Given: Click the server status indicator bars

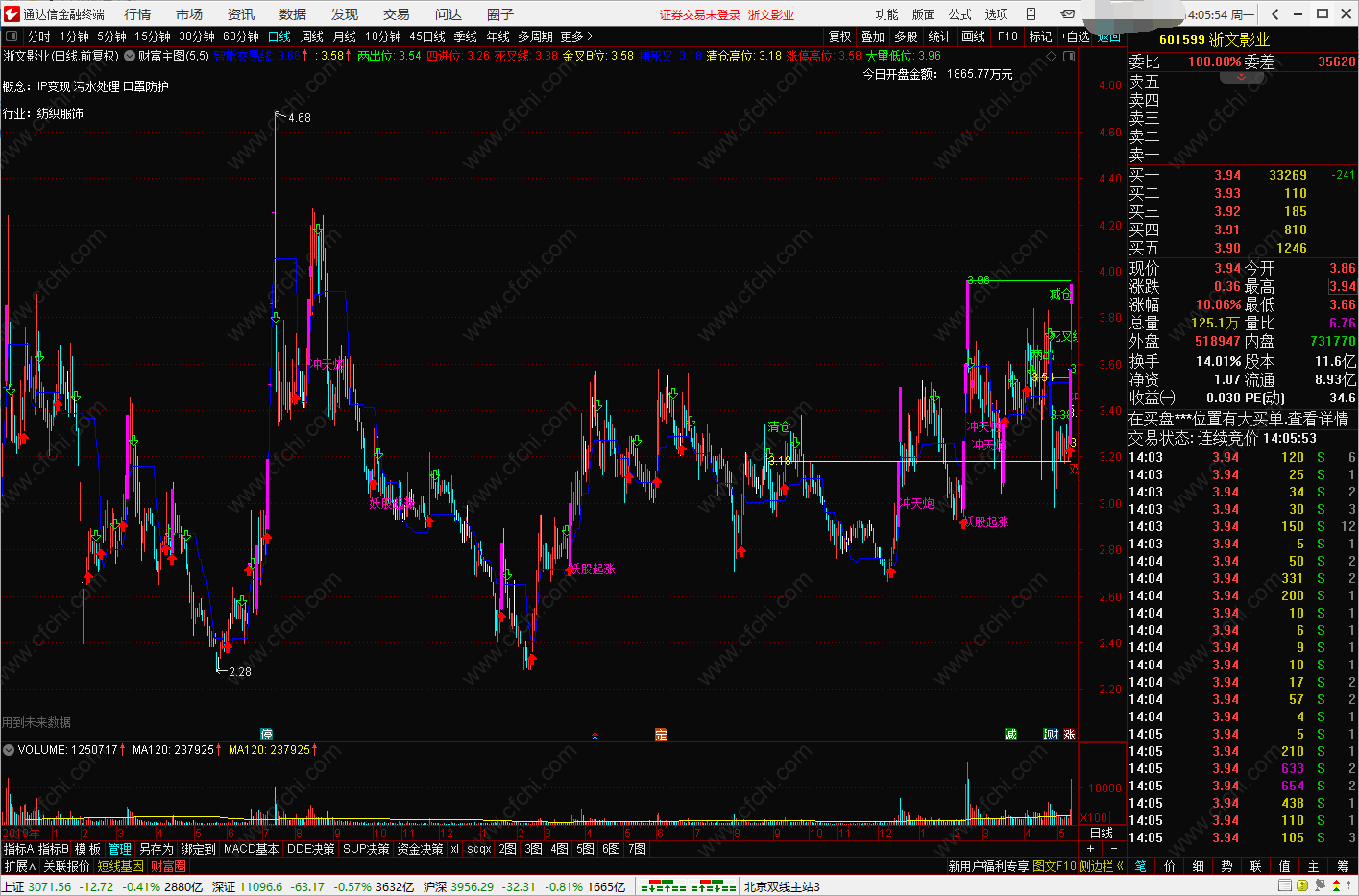Looking at the screenshot, I should coord(688,886).
